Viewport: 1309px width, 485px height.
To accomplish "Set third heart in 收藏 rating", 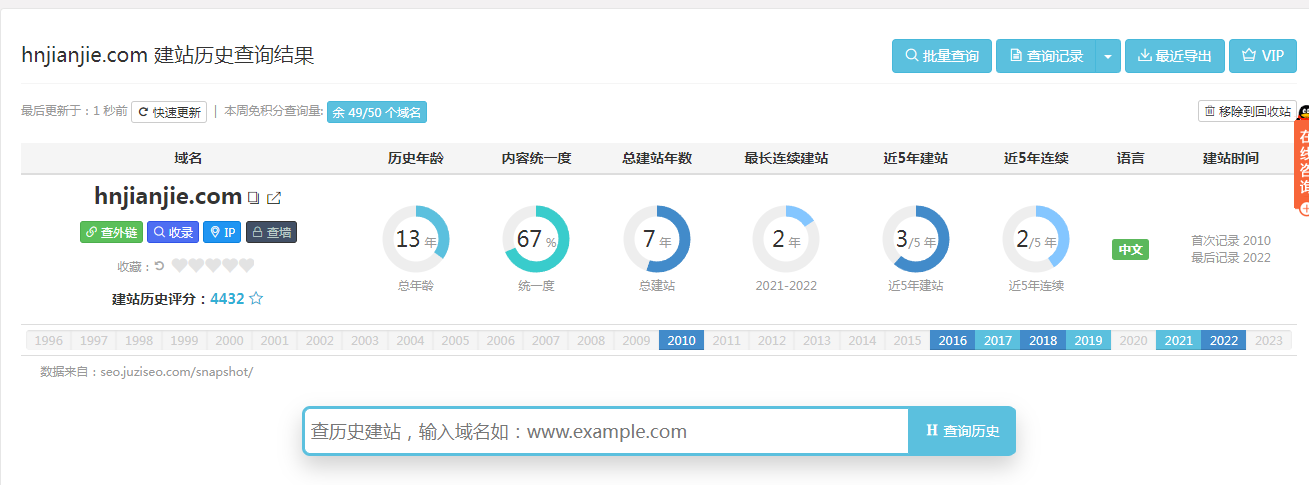I will (x=213, y=265).
